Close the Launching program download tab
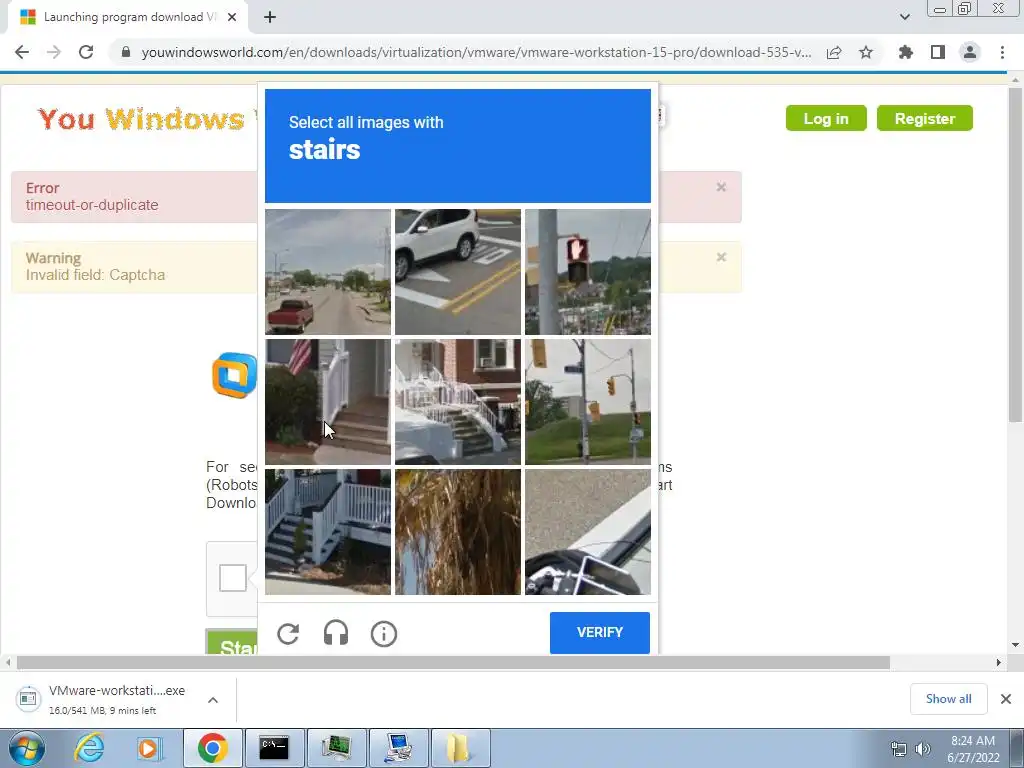 [232, 17]
